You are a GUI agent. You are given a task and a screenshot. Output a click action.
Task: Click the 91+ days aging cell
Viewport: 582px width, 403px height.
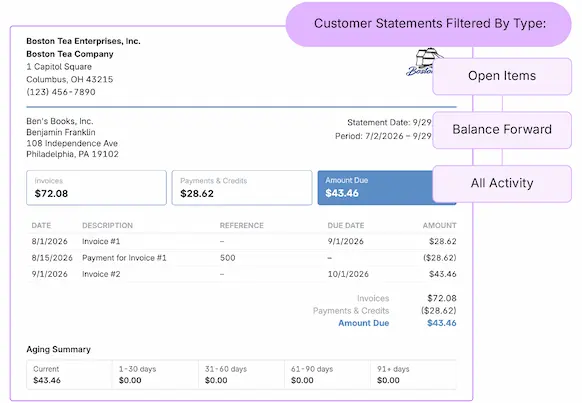[413, 375]
